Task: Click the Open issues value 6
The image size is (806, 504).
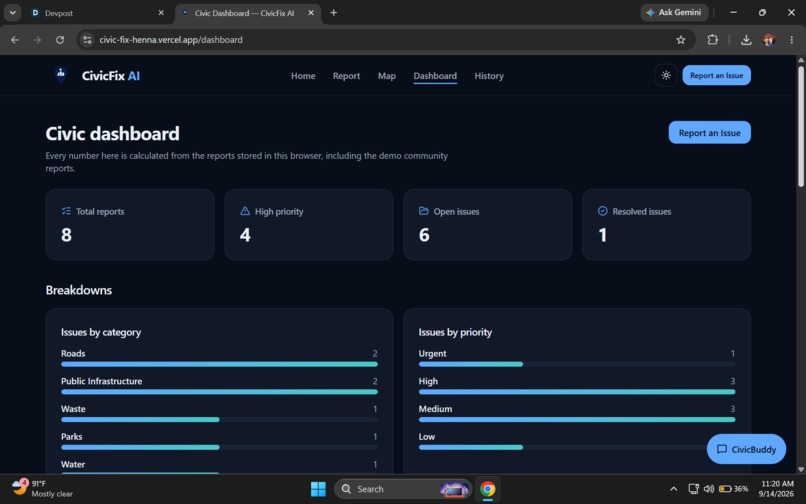Action: pos(424,235)
